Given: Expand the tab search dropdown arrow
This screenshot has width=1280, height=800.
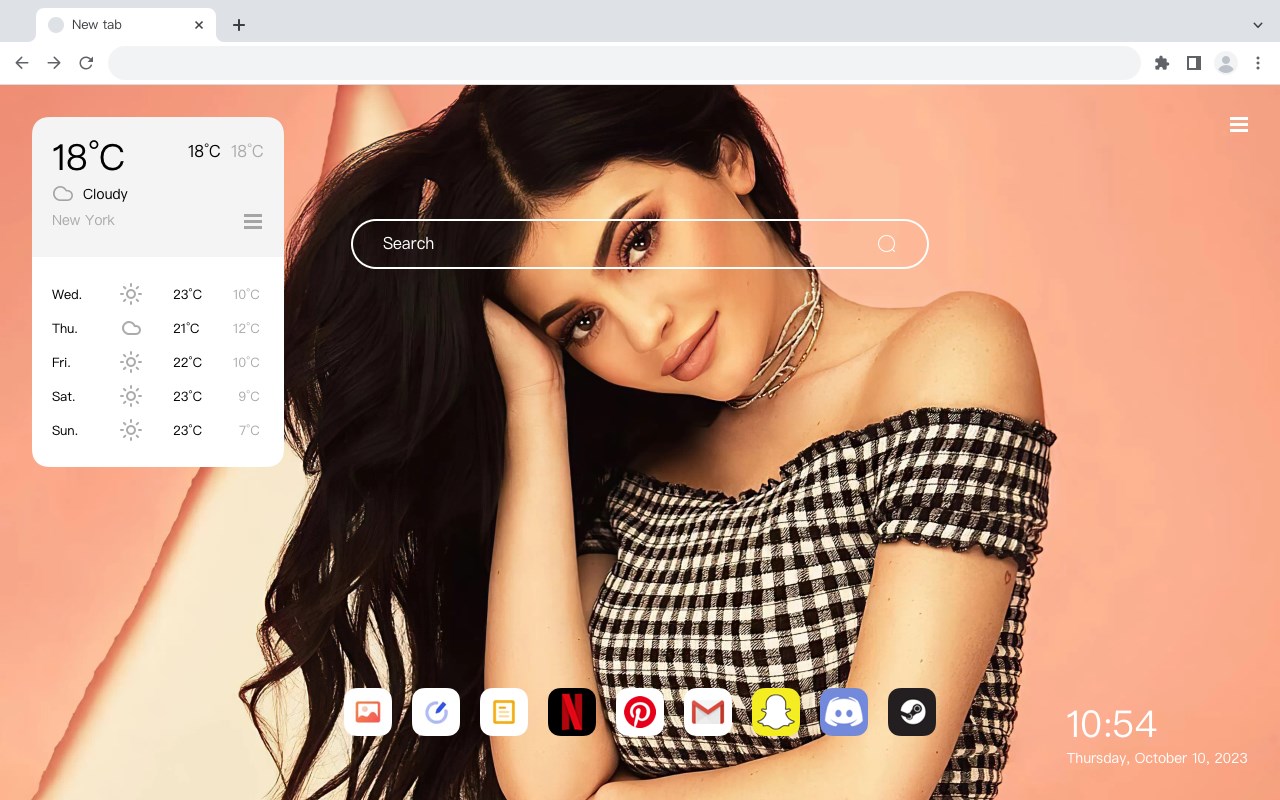Looking at the screenshot, I should 1258,25.
